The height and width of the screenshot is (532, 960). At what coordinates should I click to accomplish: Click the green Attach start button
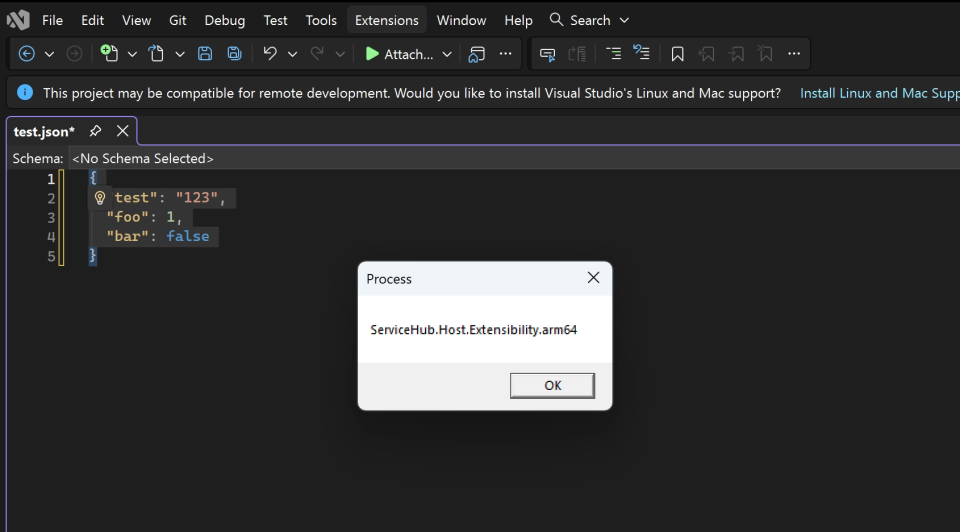(x=399, y=54)
